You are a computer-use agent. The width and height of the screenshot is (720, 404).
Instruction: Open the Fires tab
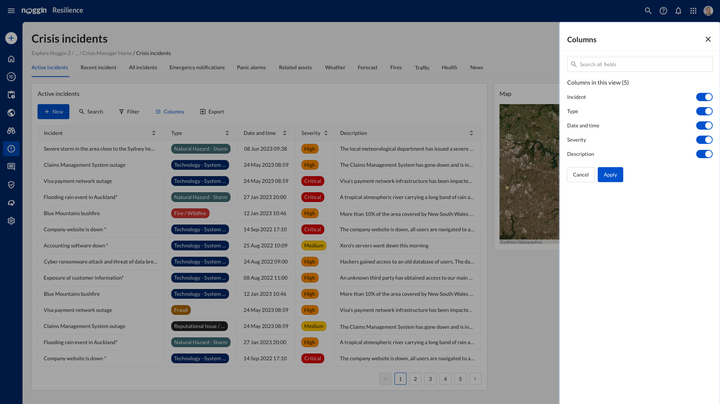[396, 67]
